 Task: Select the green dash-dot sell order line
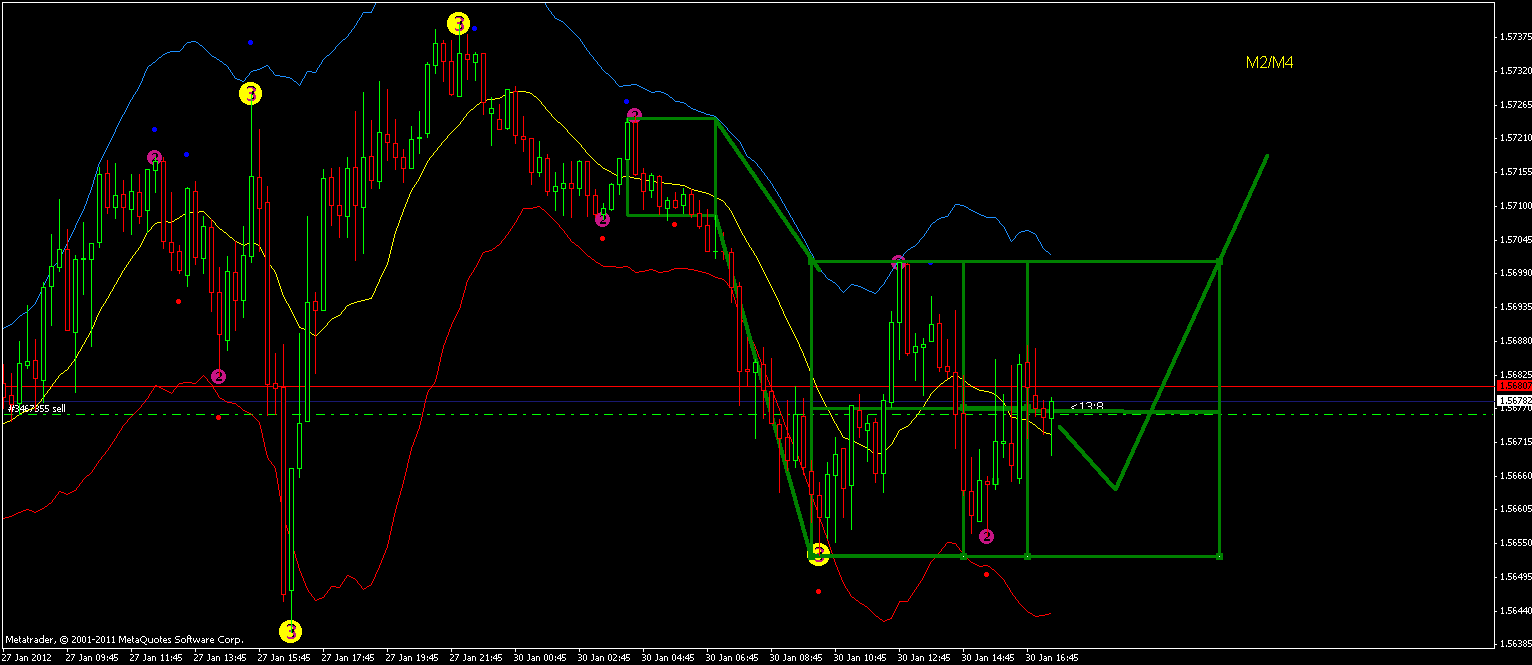[747, 414]
